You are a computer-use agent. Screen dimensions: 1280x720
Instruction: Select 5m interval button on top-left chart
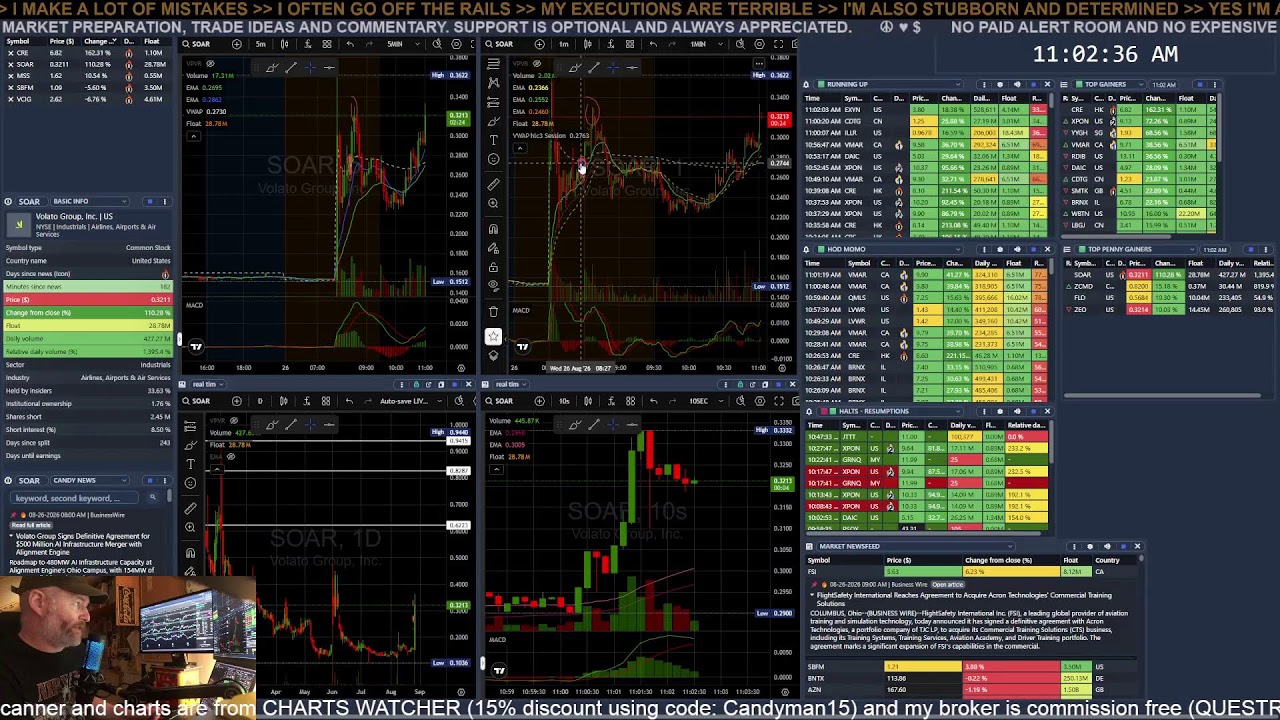tap(261, 44)
